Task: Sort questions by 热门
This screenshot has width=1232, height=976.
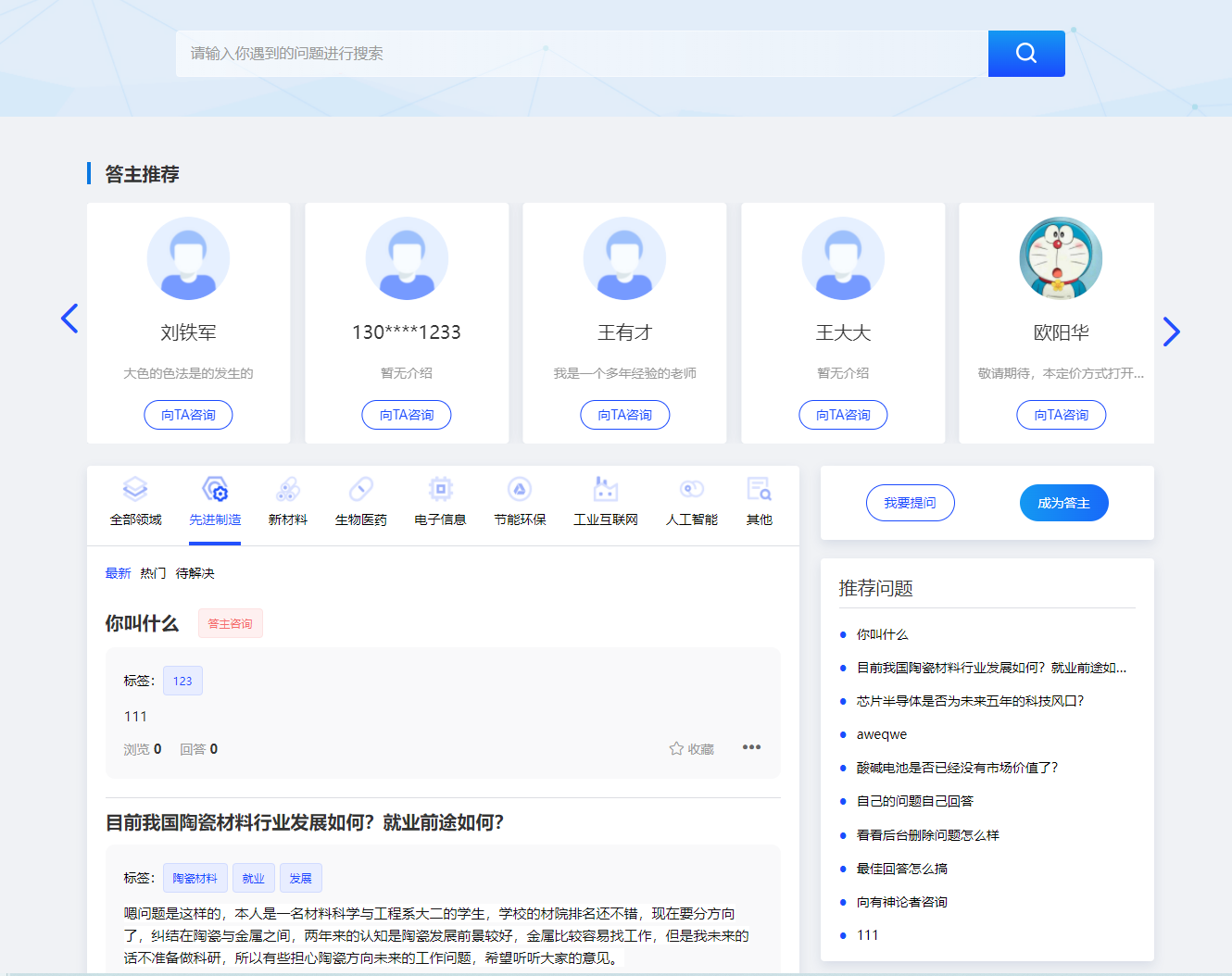Action: coord(153,573)
